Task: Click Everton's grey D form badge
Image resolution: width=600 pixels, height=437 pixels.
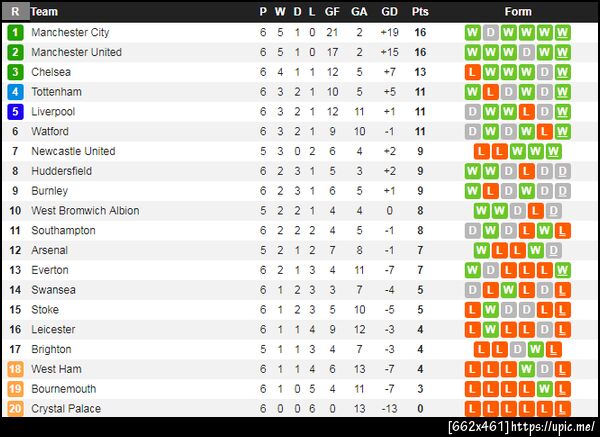Action: (x=491, y=270)
